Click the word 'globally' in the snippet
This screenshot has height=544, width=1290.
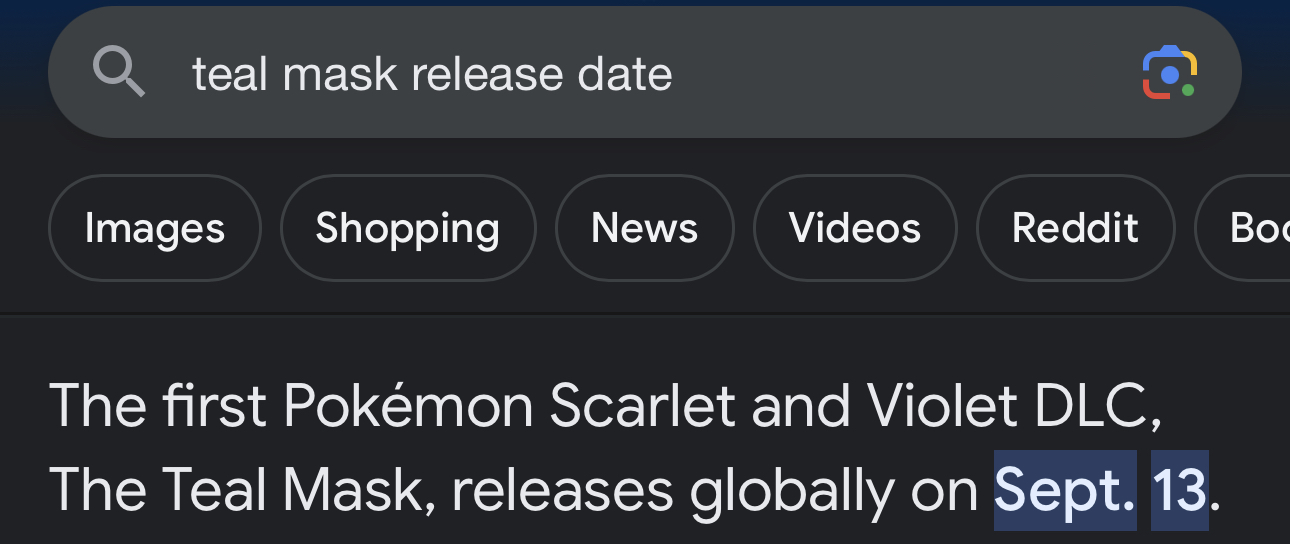(x=792, y=492)
